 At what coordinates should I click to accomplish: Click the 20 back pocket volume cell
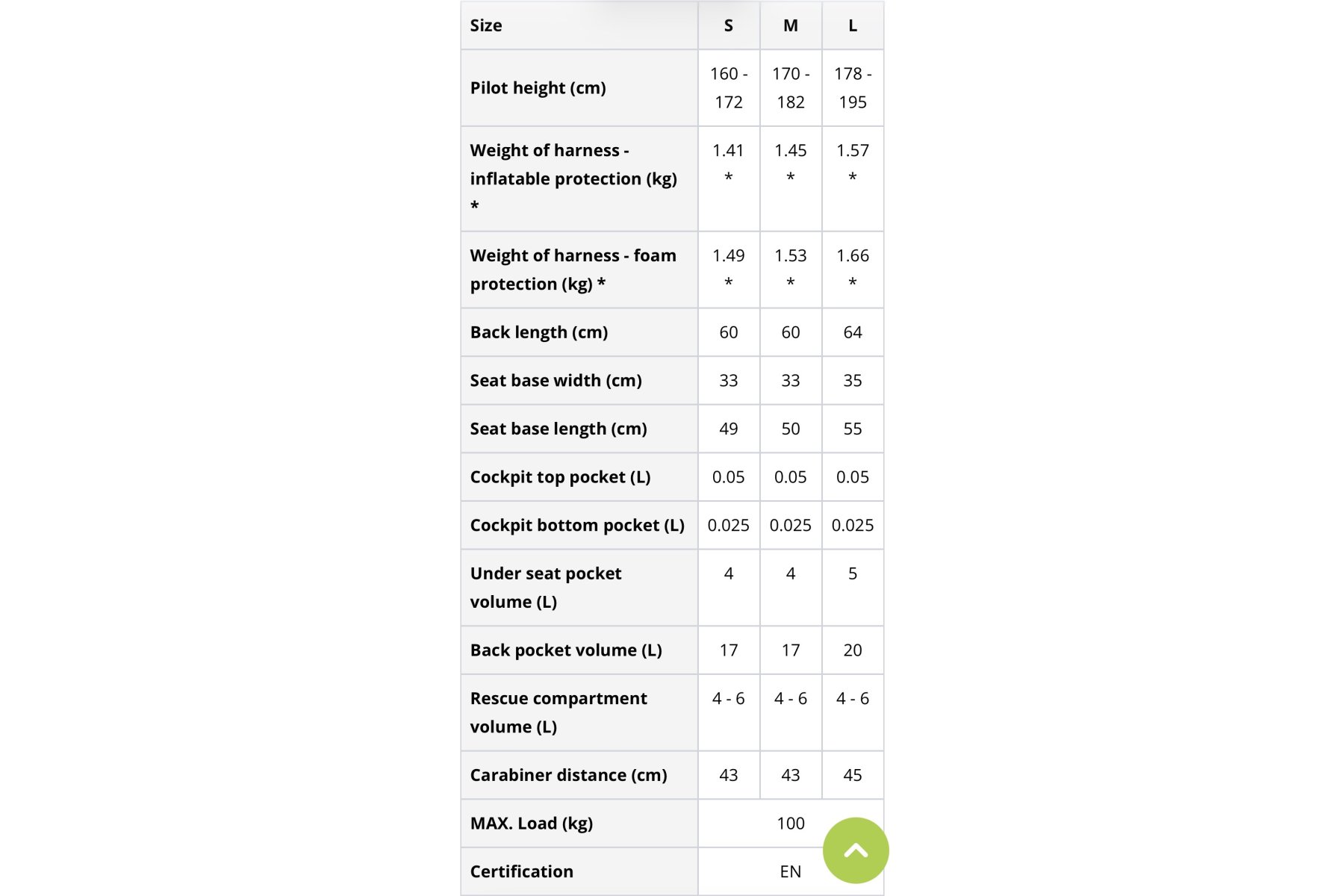(x=853, y=650)
